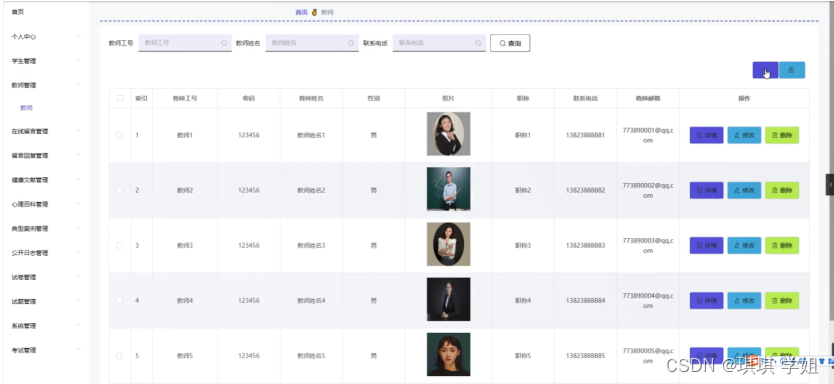Click the 职称4 cell
The image size is (834, 384).
click(x=523, y=300)
